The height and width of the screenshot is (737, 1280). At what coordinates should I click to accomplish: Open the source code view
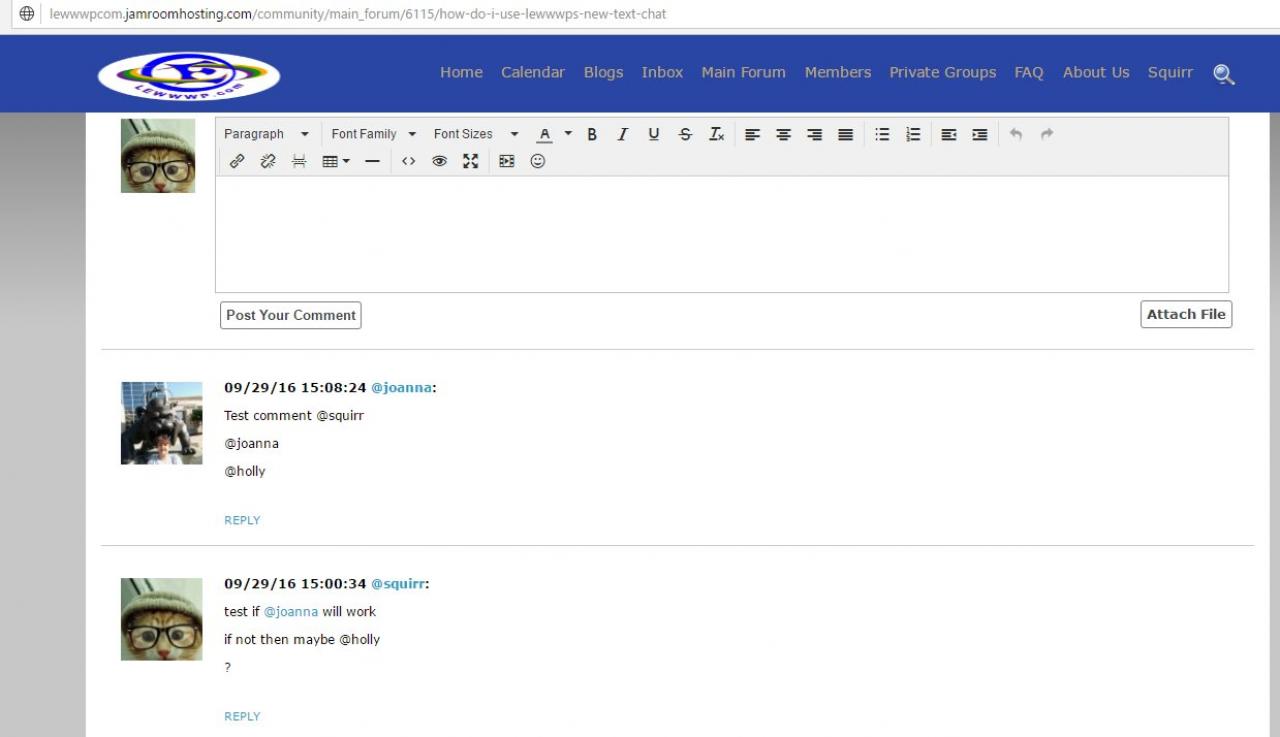point(408,161)
